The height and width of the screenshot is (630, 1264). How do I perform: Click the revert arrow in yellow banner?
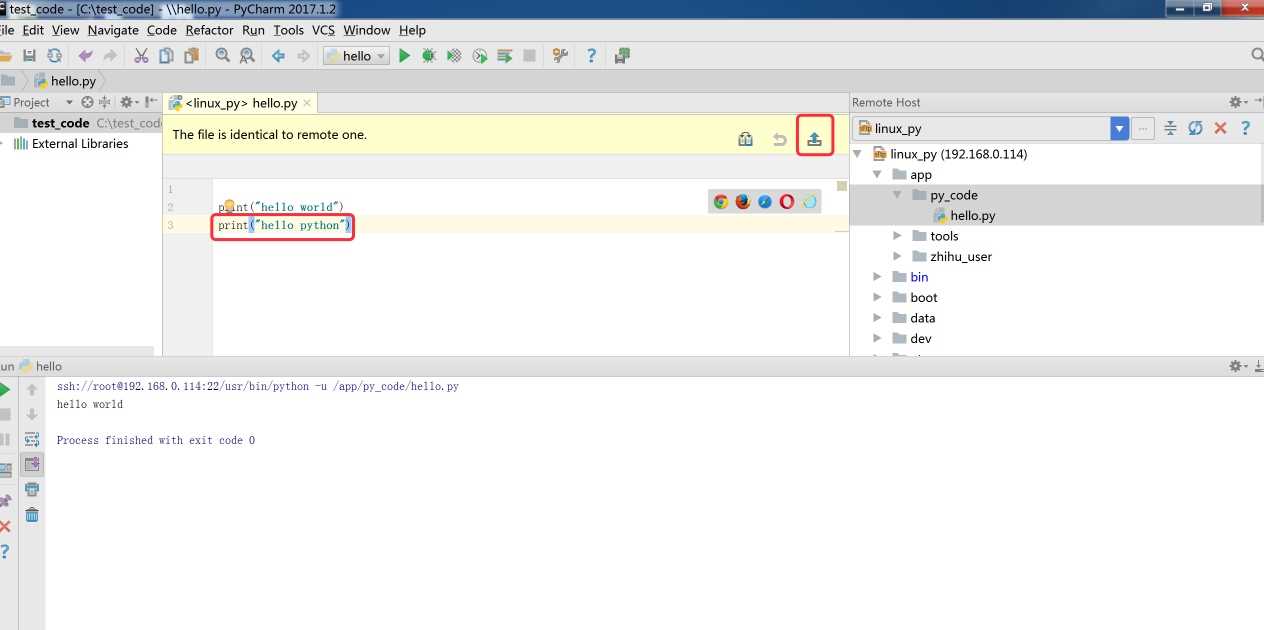[x=780, y=139]
